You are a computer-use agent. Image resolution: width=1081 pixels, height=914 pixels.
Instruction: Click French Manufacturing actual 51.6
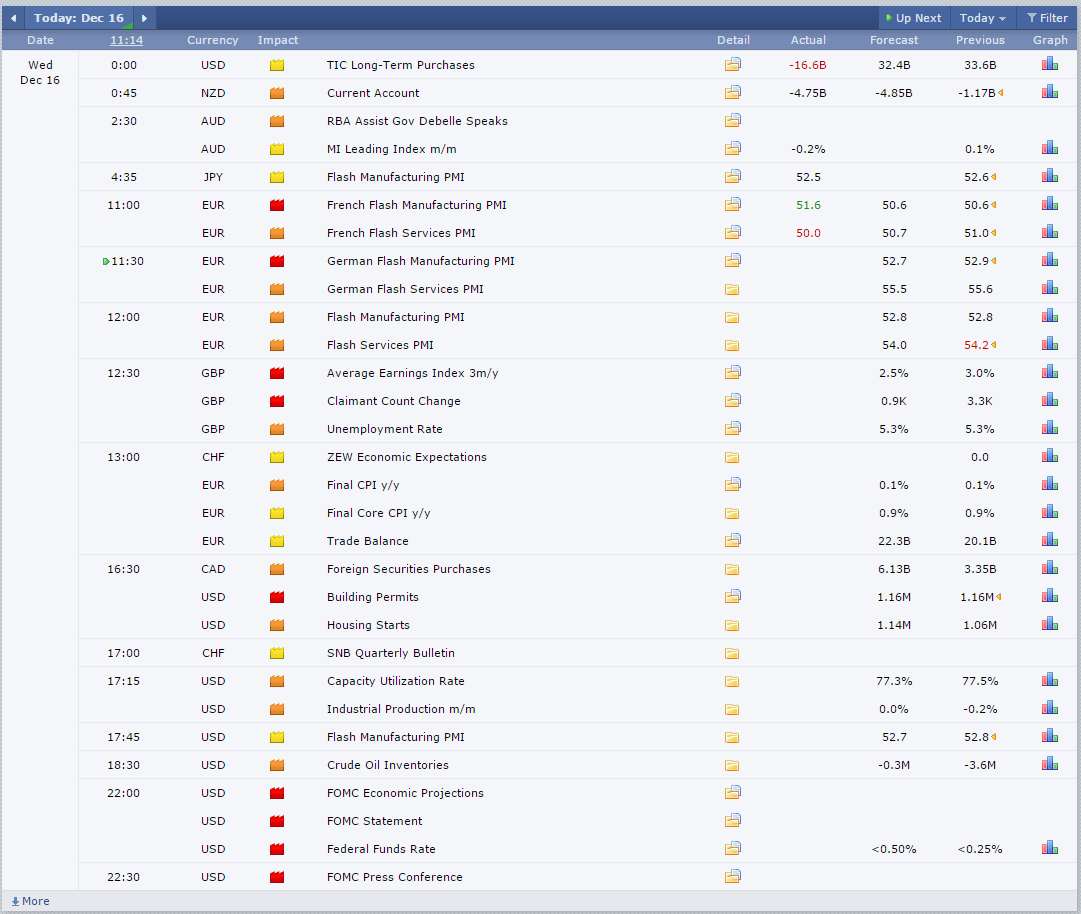click(808, 205)
